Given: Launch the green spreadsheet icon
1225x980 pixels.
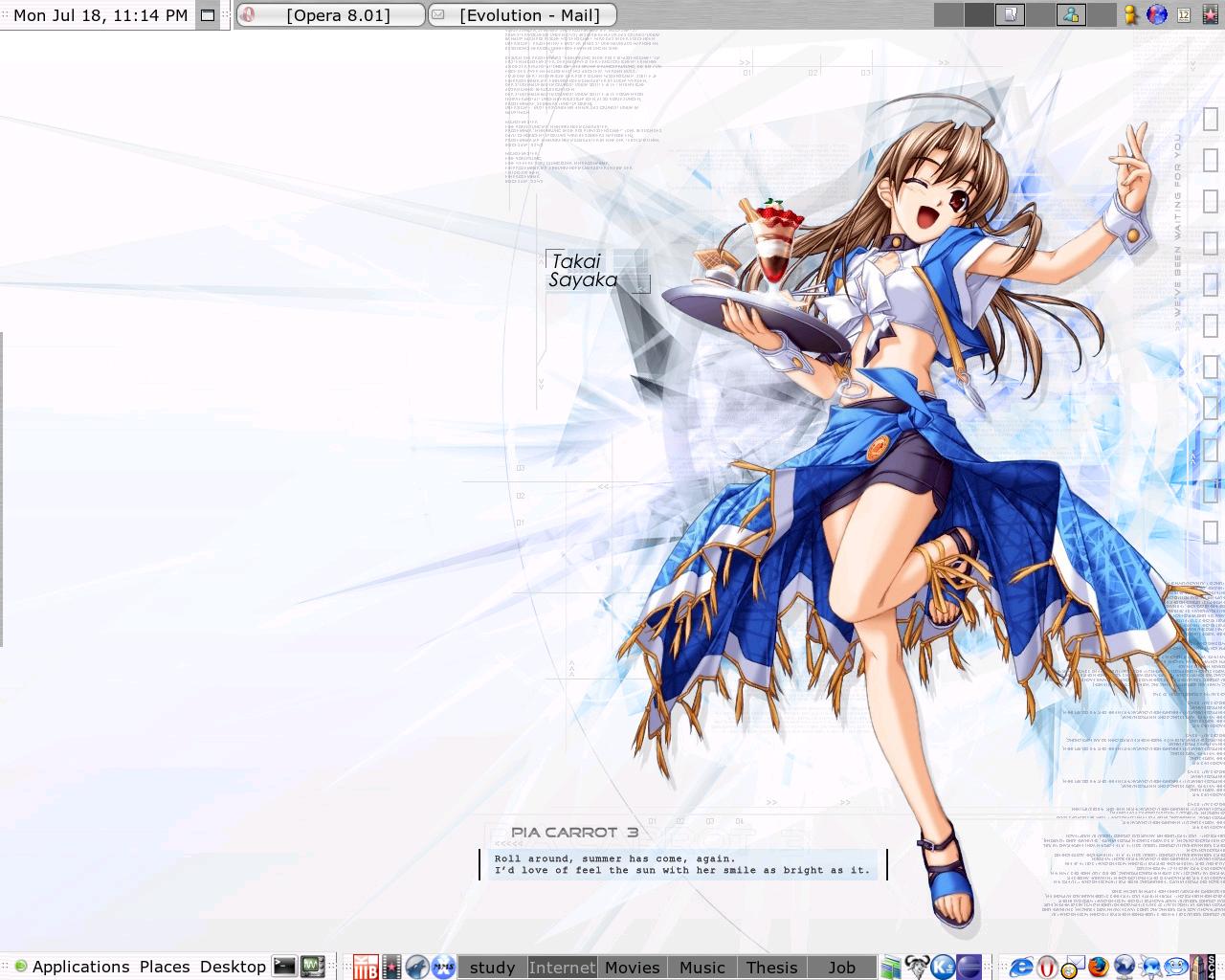Looking at the screenshot, I should click(x=892, y=968).
